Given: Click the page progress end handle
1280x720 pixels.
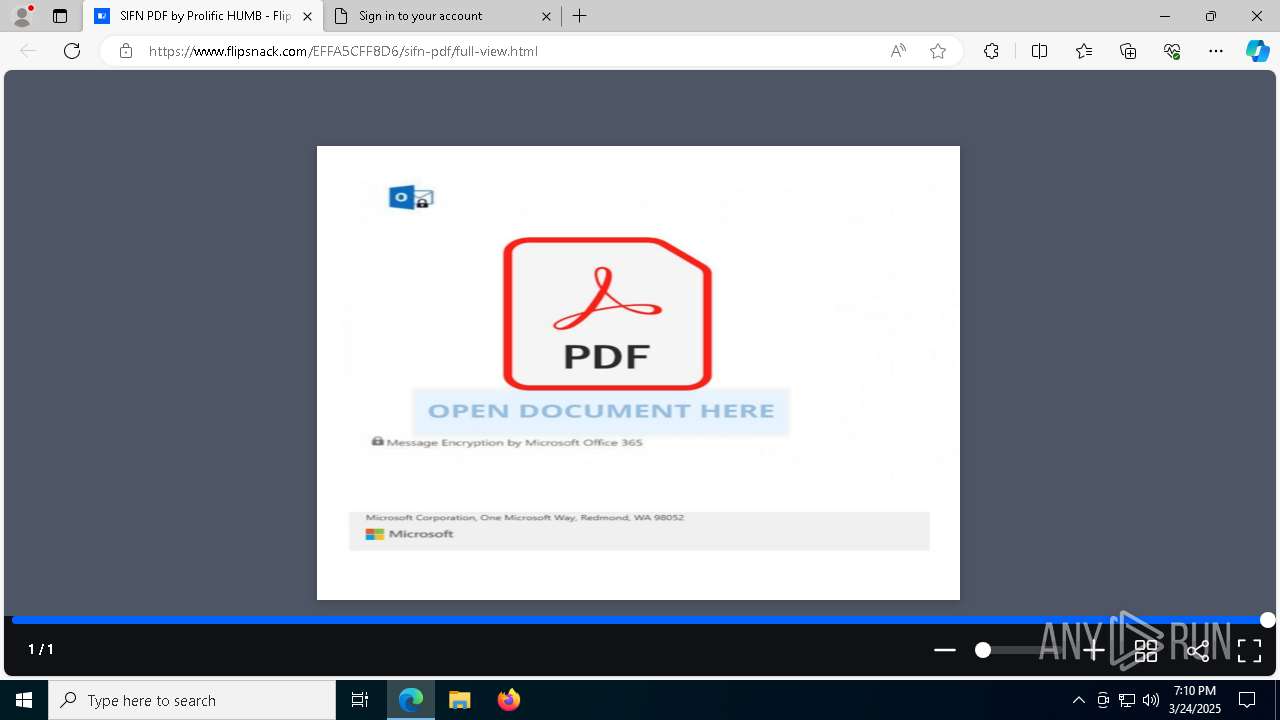Looking at the screenshot, I should point(1267,620).
